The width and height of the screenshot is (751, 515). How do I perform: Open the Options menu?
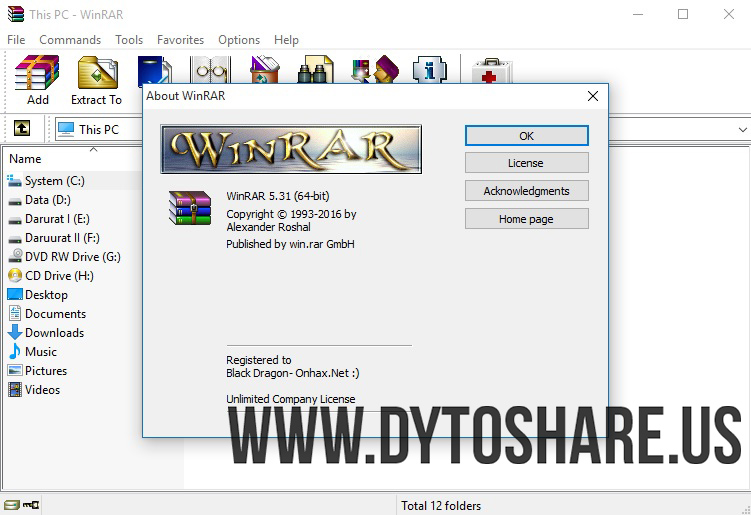239,40
